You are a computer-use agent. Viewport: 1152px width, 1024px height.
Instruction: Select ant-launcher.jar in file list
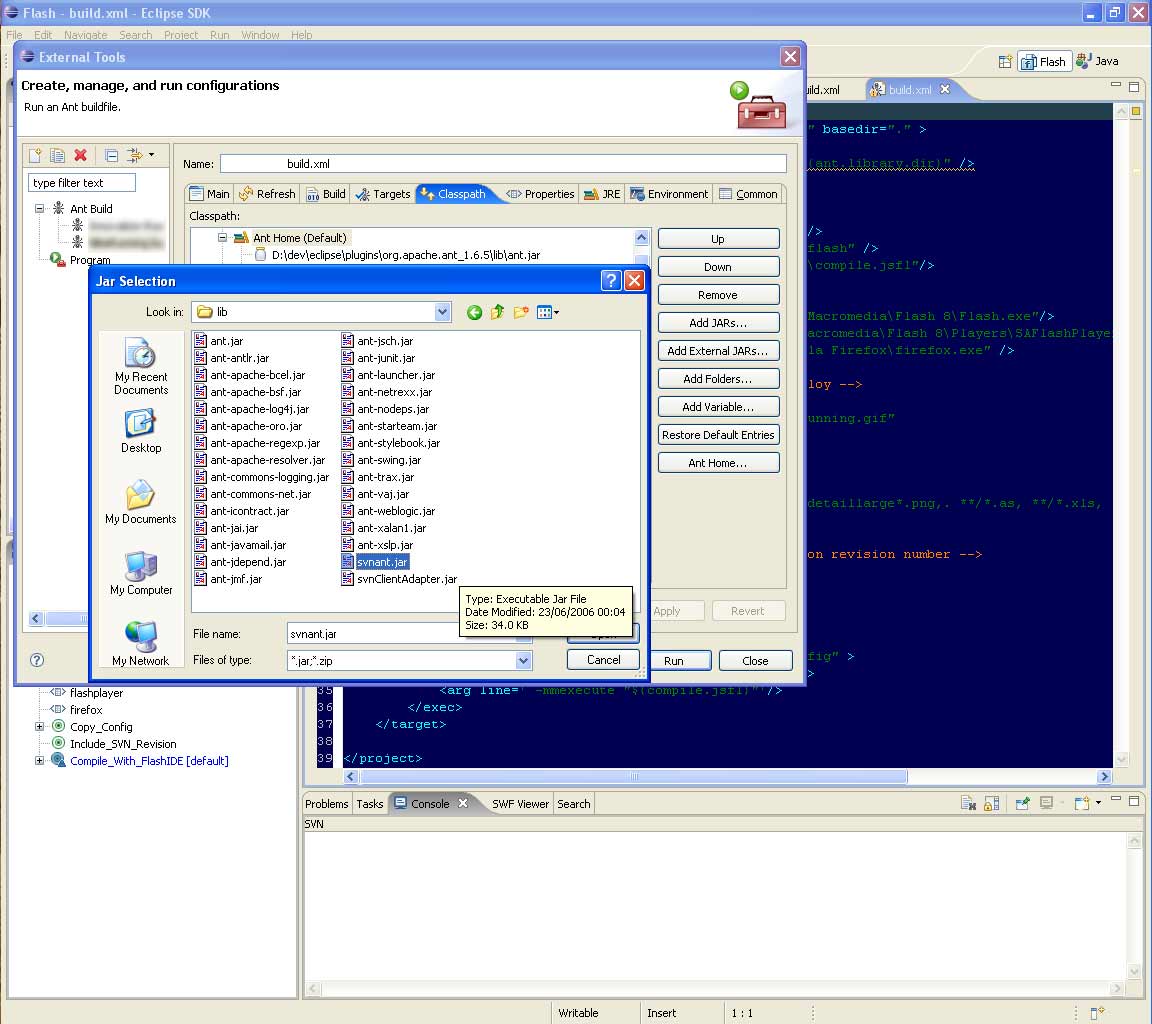[x=388, y=375]
